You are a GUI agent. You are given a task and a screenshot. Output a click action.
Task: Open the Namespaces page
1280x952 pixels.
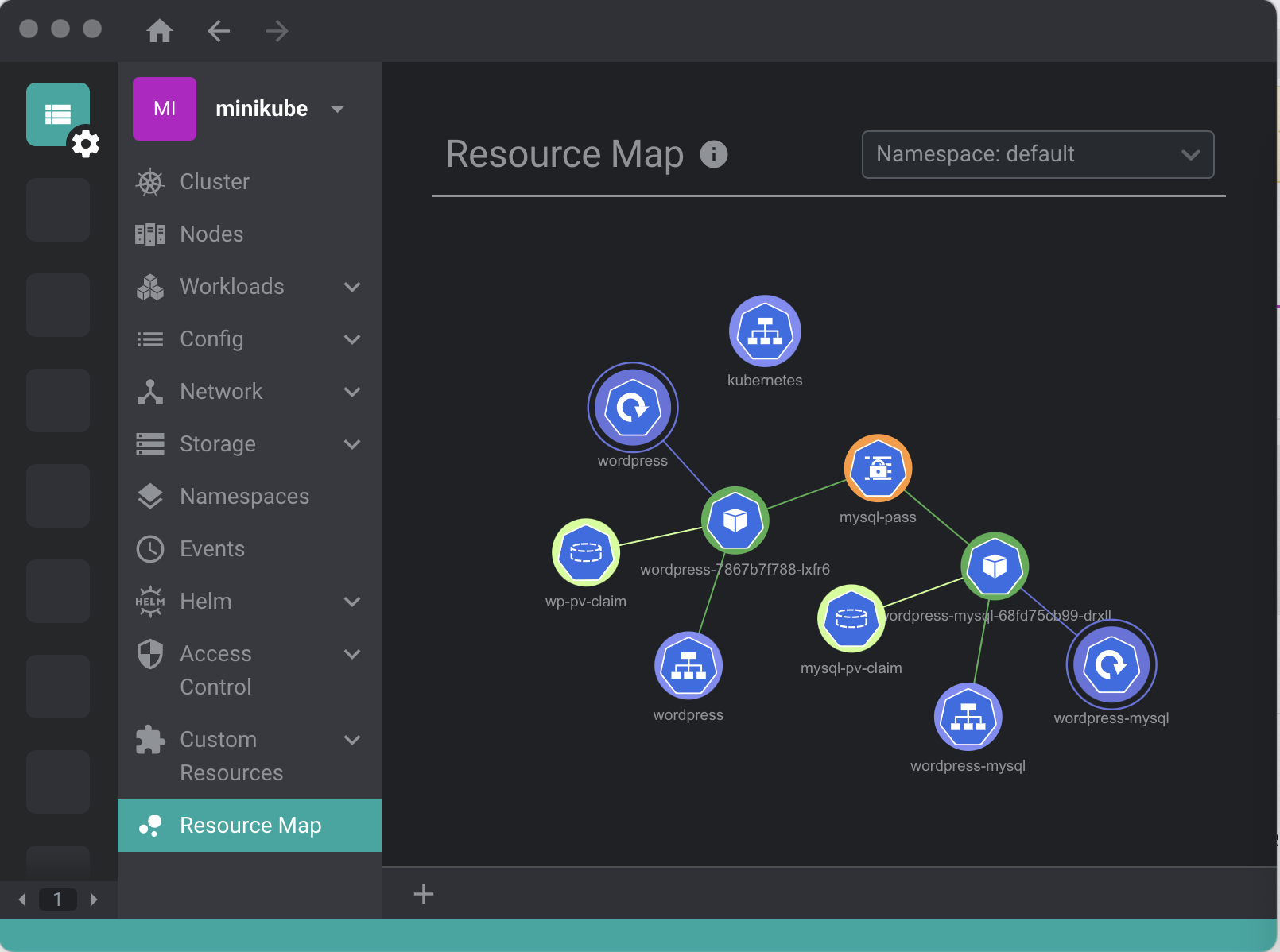point(250,496)
